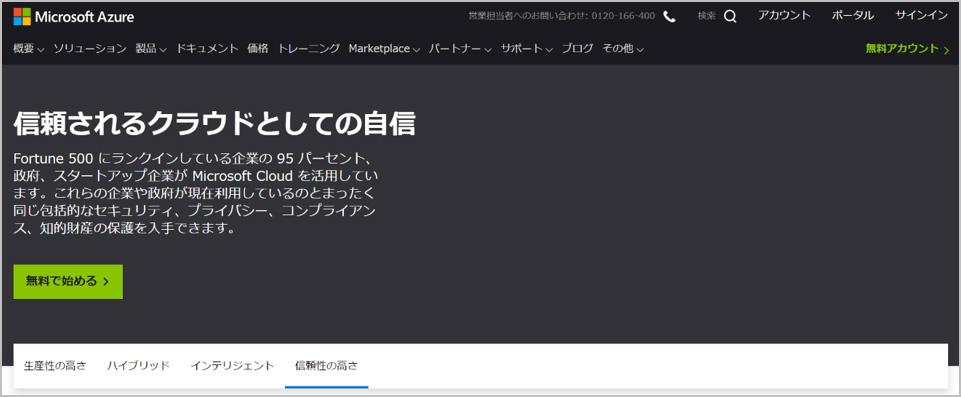The width and height of the screenshot is (961, 397).
Task: Click the Microsoft Azure logo
Action: pos(74,17)
